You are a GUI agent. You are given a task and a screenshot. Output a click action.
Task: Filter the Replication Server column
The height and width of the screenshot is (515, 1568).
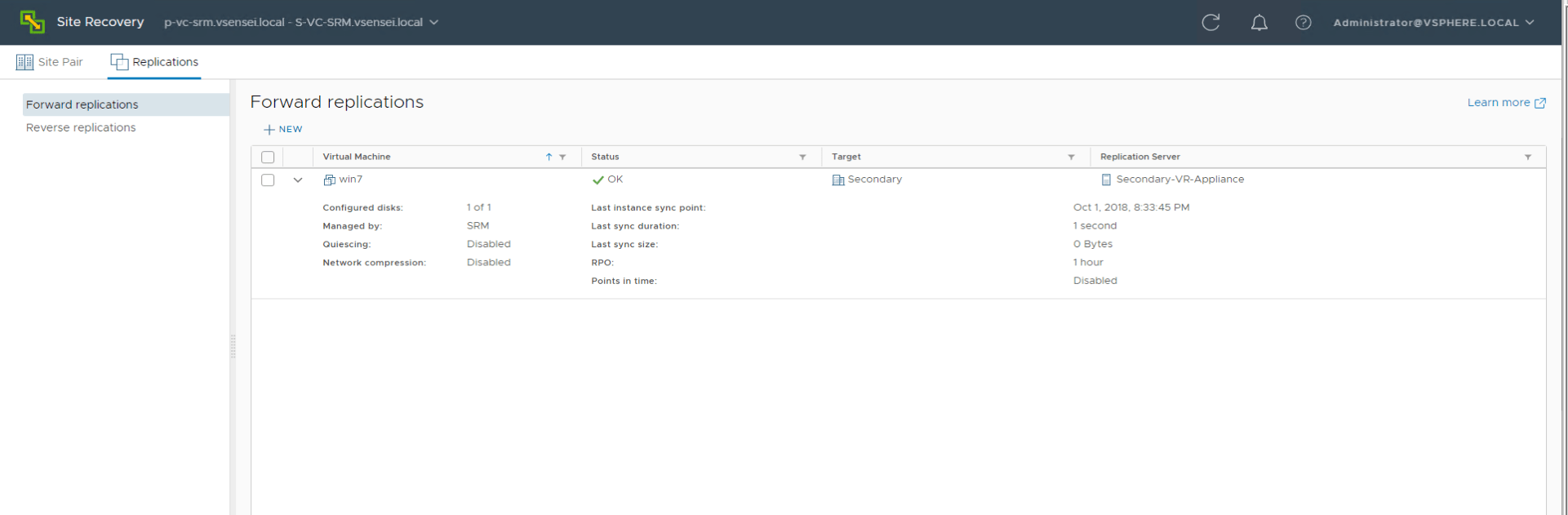tap(1527, 157)
